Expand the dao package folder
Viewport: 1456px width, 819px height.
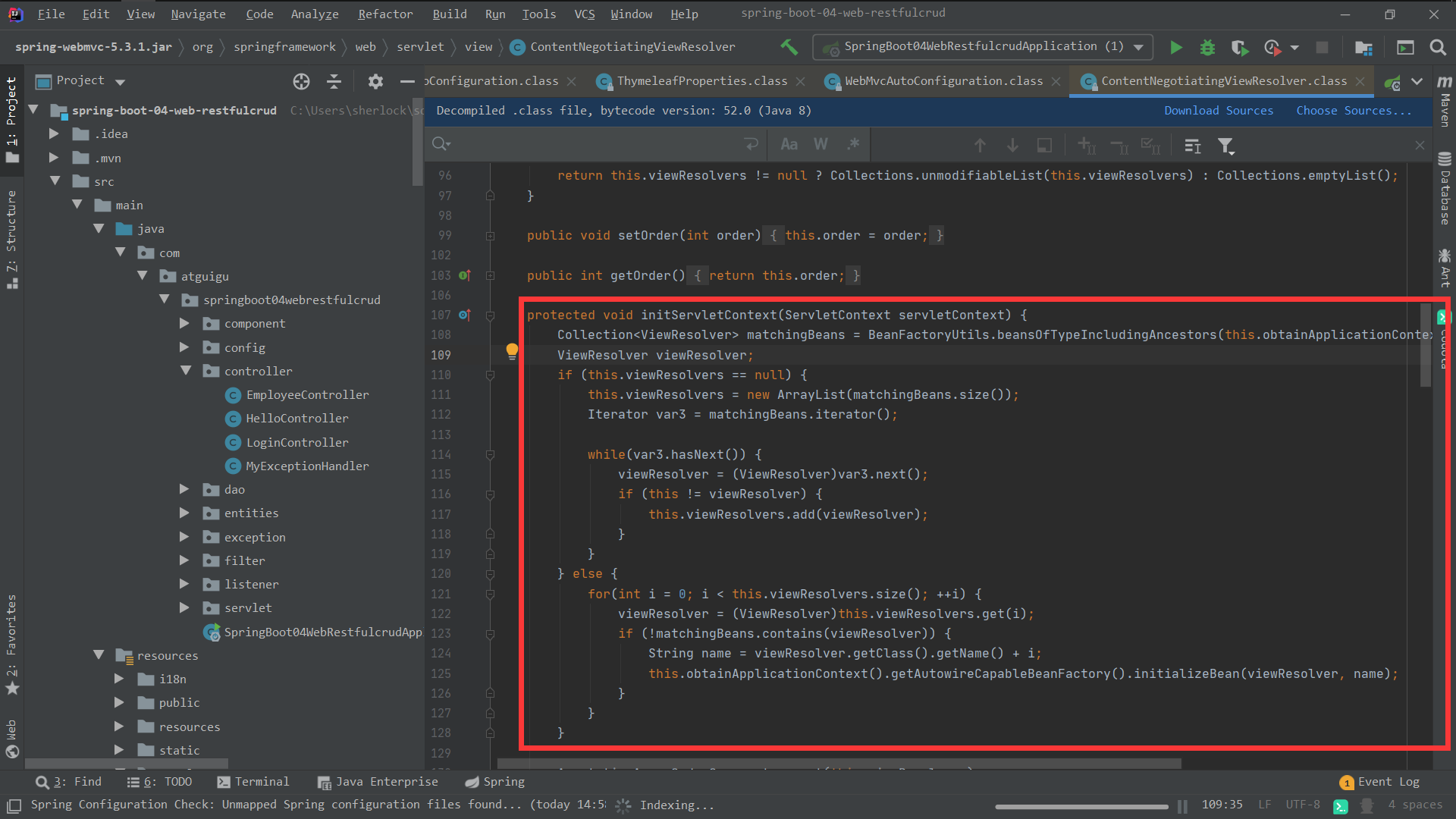point(184,489)
